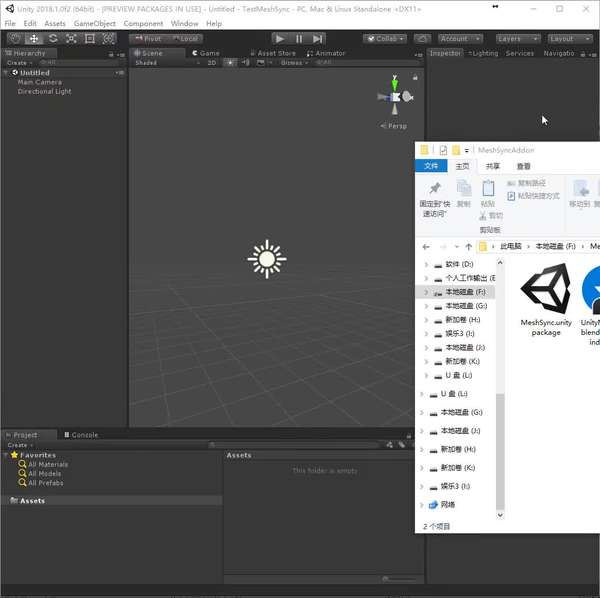
Task: Select the combined Transform tool
Action: [108, 39]
